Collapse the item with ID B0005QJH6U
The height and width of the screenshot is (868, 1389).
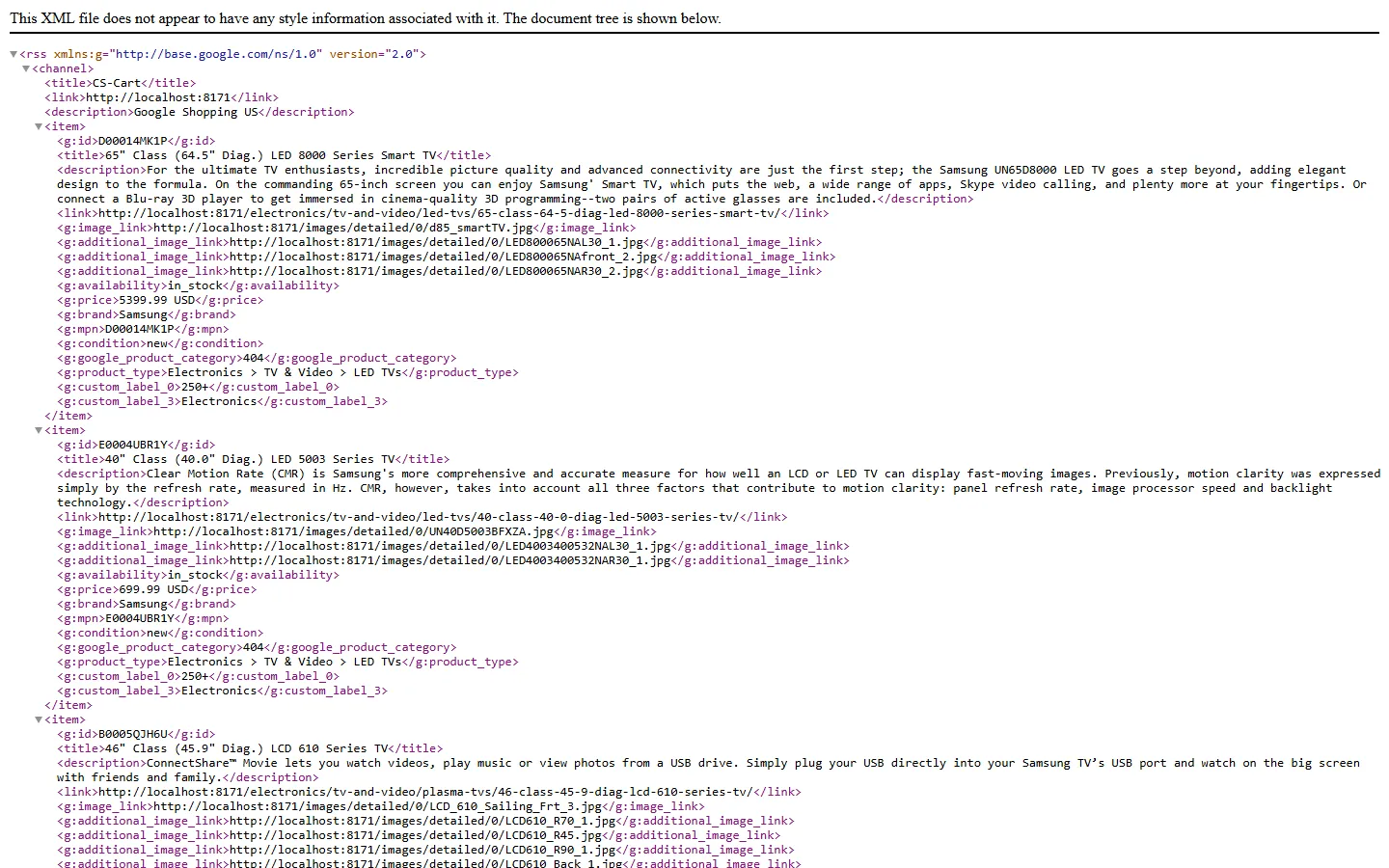[x=39, y=720]
